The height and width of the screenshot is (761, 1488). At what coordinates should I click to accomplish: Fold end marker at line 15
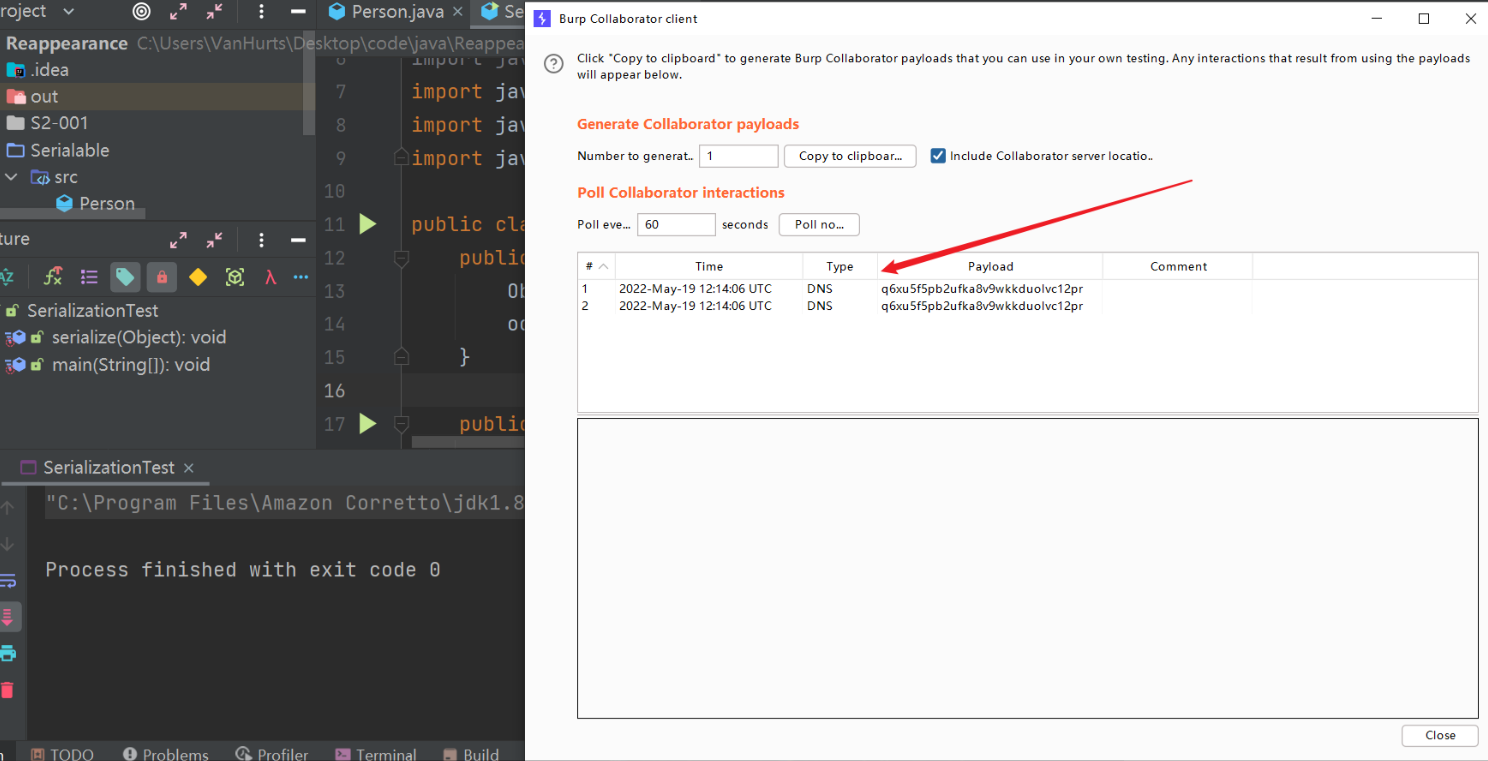tap(401, 357)
